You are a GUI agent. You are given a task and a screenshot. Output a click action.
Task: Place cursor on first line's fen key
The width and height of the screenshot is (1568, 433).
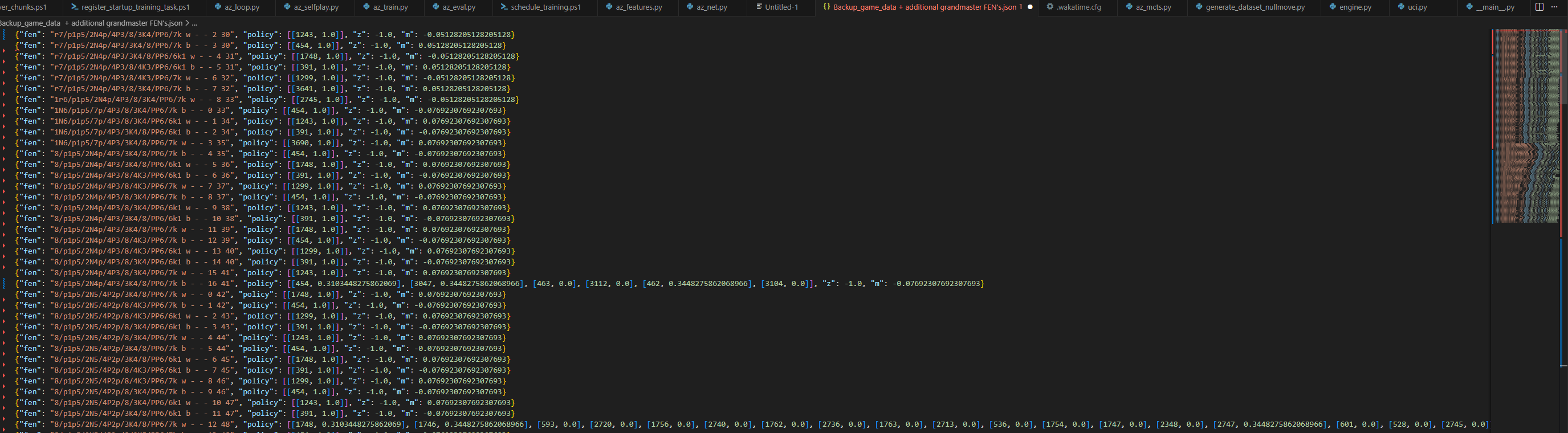point(28,35)
